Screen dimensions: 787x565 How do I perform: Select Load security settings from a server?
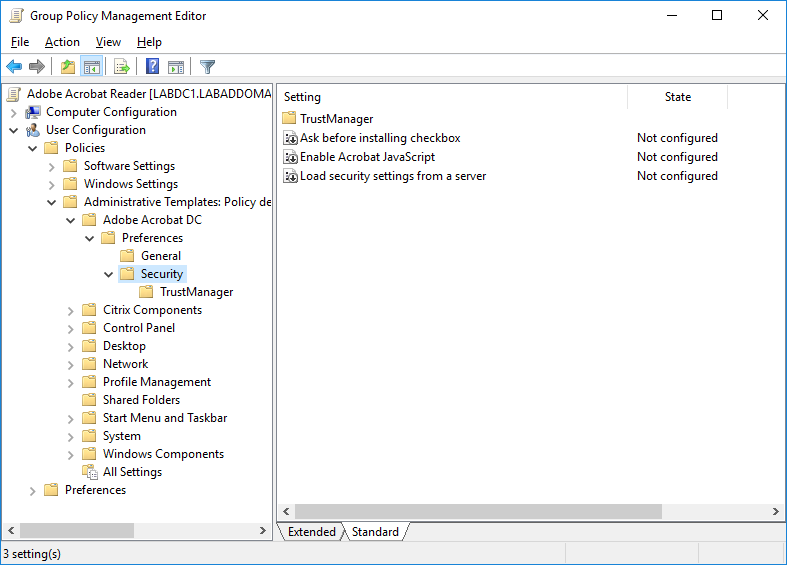tap(392, 176)
